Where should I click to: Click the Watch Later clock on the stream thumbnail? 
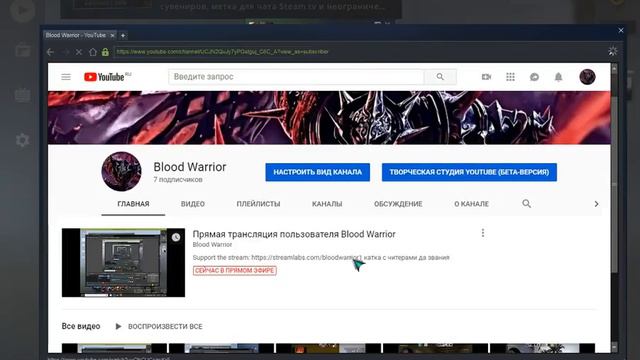pyautogui.click(x=176, y=237)
